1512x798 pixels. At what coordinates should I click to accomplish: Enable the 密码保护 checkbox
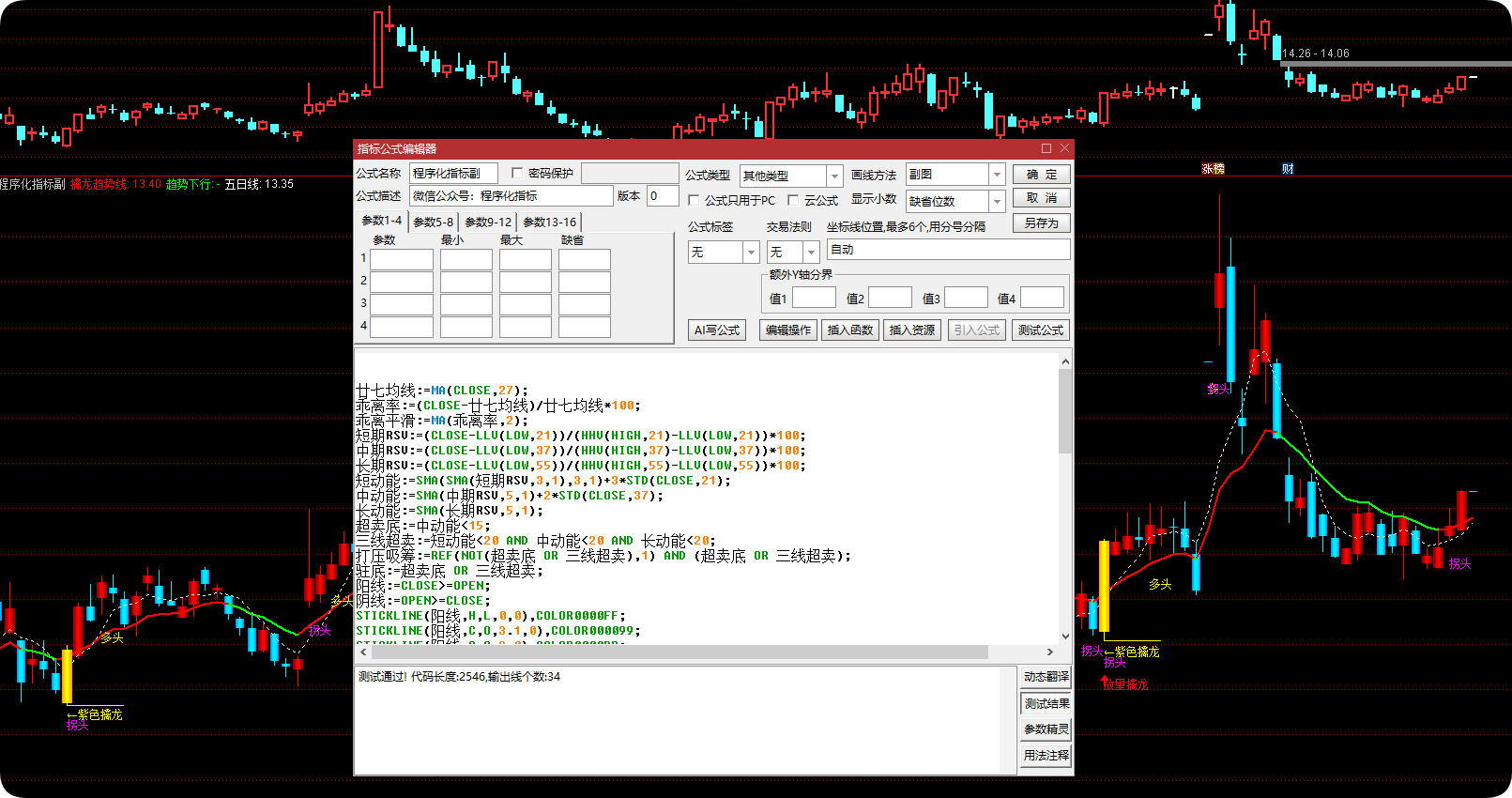coord(517,173)
